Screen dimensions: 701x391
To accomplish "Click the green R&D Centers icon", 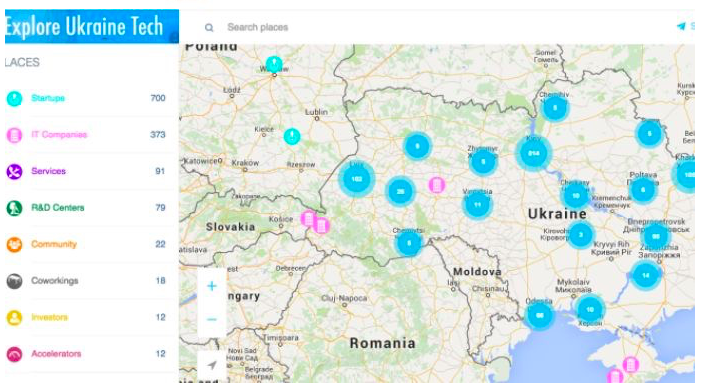I will (14, 208).
